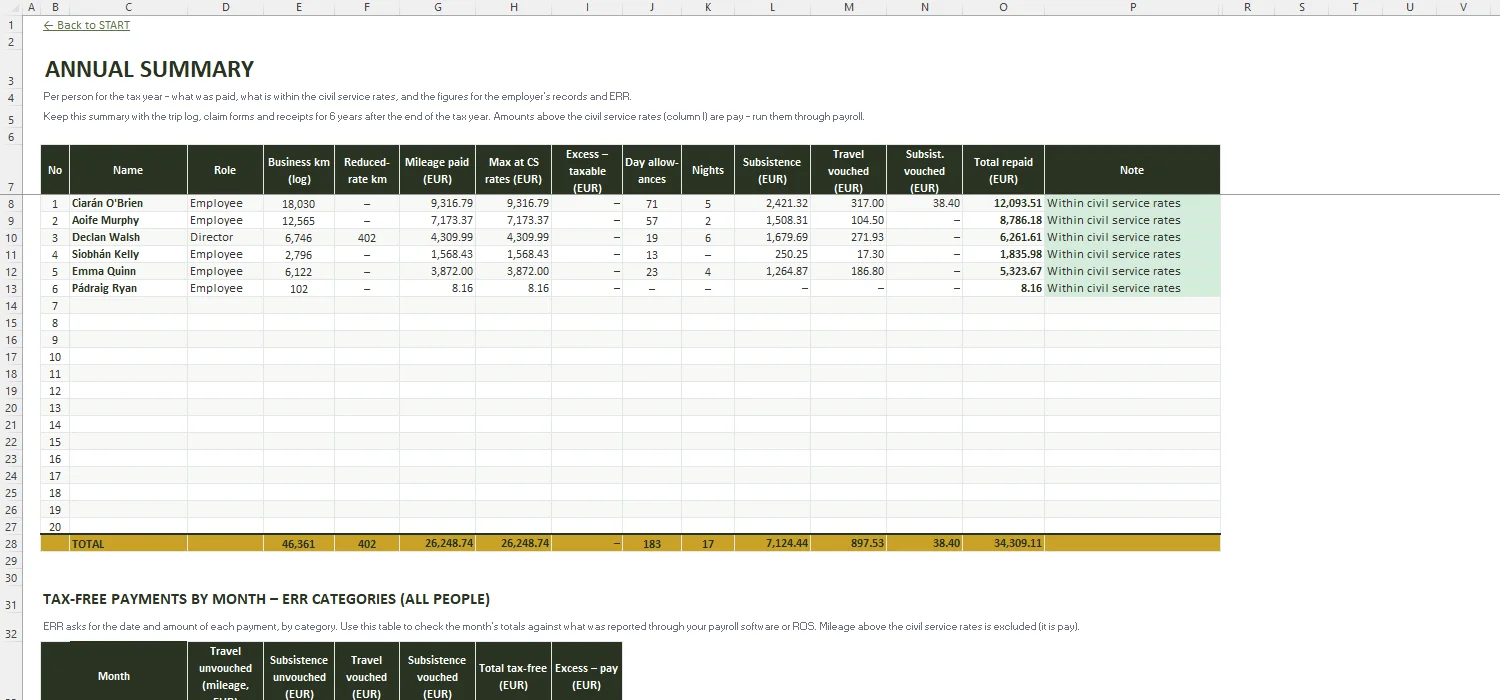Image resolution: width=1500 pixels, height=700 pixels.
Task: Select the Name column header cell
Action: click(128, 170)
